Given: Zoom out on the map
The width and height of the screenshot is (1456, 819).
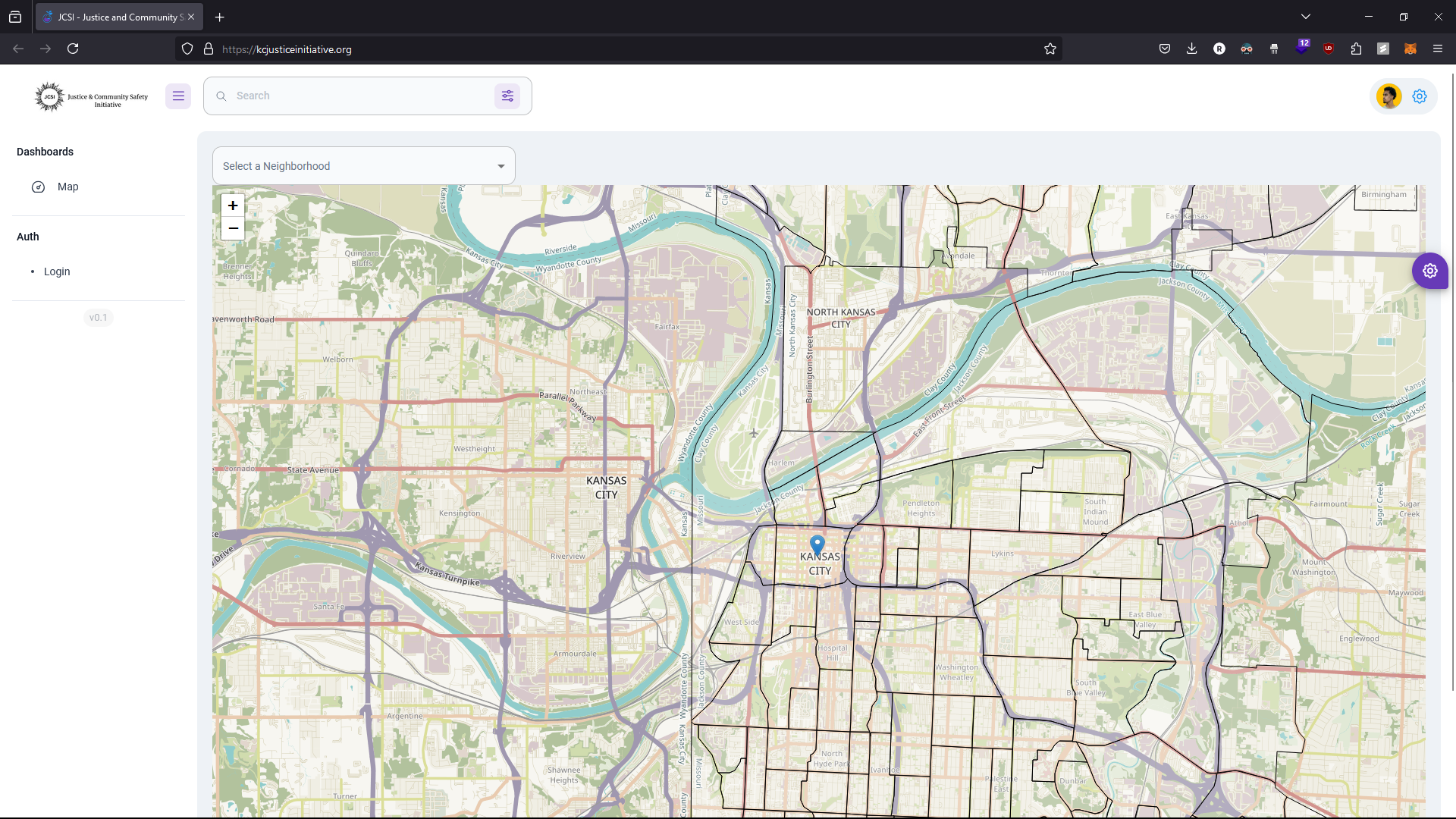Looking at the screenshot, I should [x=233, y=228].
